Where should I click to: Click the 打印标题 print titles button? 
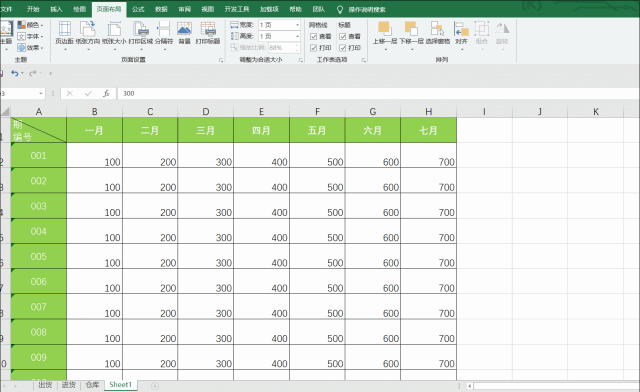pos(208,33)
